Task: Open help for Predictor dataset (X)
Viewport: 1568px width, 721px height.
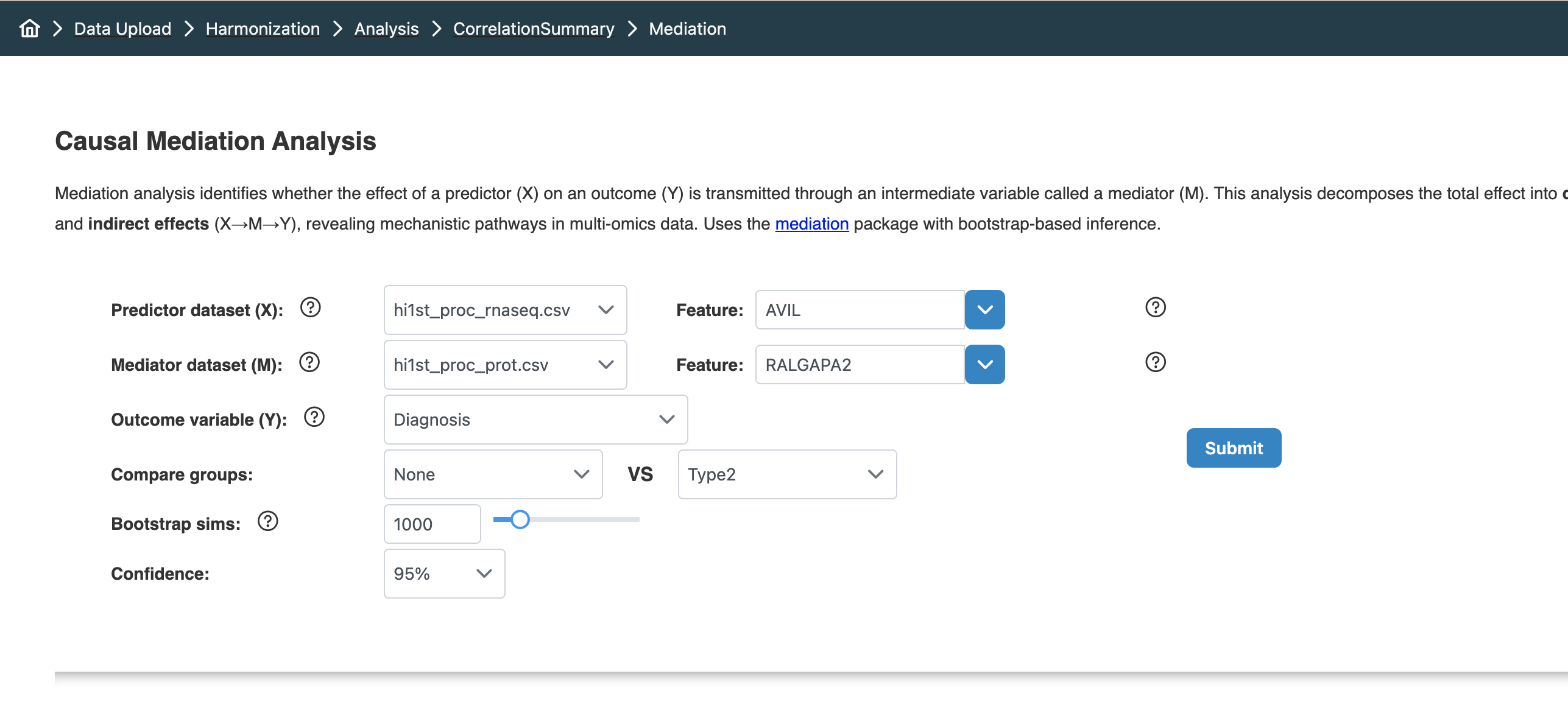Action: 310,308
